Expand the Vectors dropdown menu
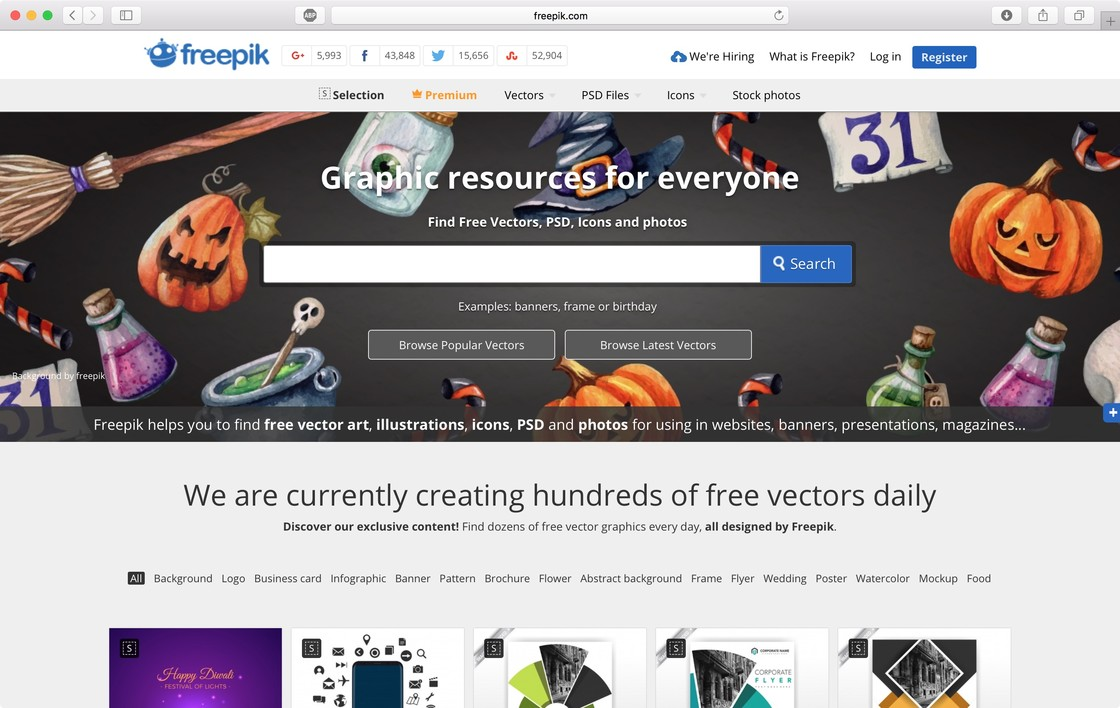This screenshot has width=1120, height=708. coord(529,95)
